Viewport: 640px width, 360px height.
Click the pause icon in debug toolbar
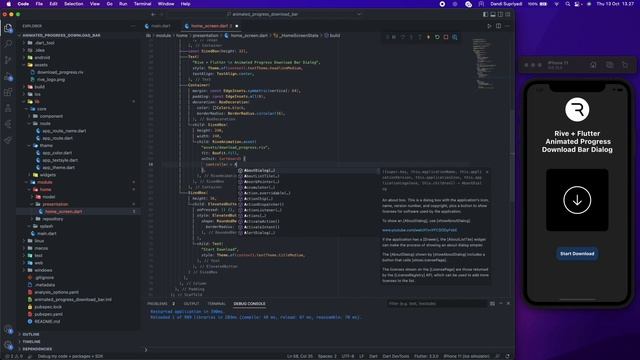tap(394, 37)
